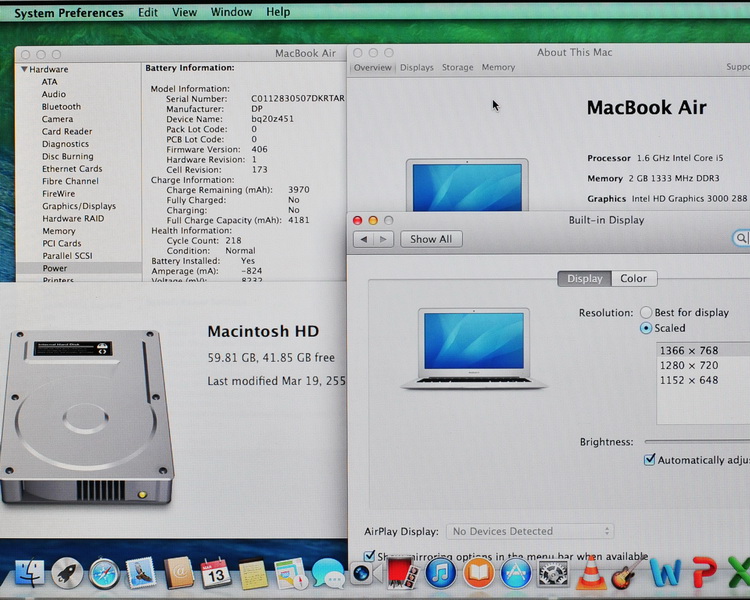
Task: Toggle Show mirroring options checkbox
Action: [x=369, y=556]
